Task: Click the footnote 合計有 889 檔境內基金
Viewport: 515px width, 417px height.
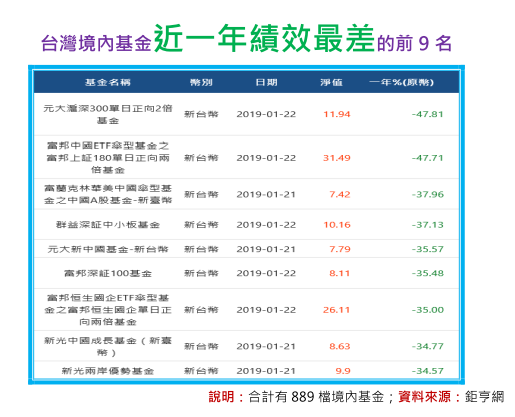Action: [x=316, y=397]
